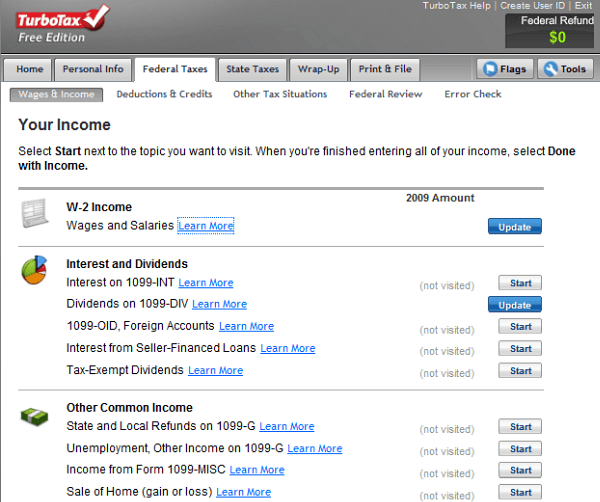Viewport: 600px width, 502px height.
Task: Start the Unemployment, Other Income on 1099-G topic
Action: tap(520, 449)
